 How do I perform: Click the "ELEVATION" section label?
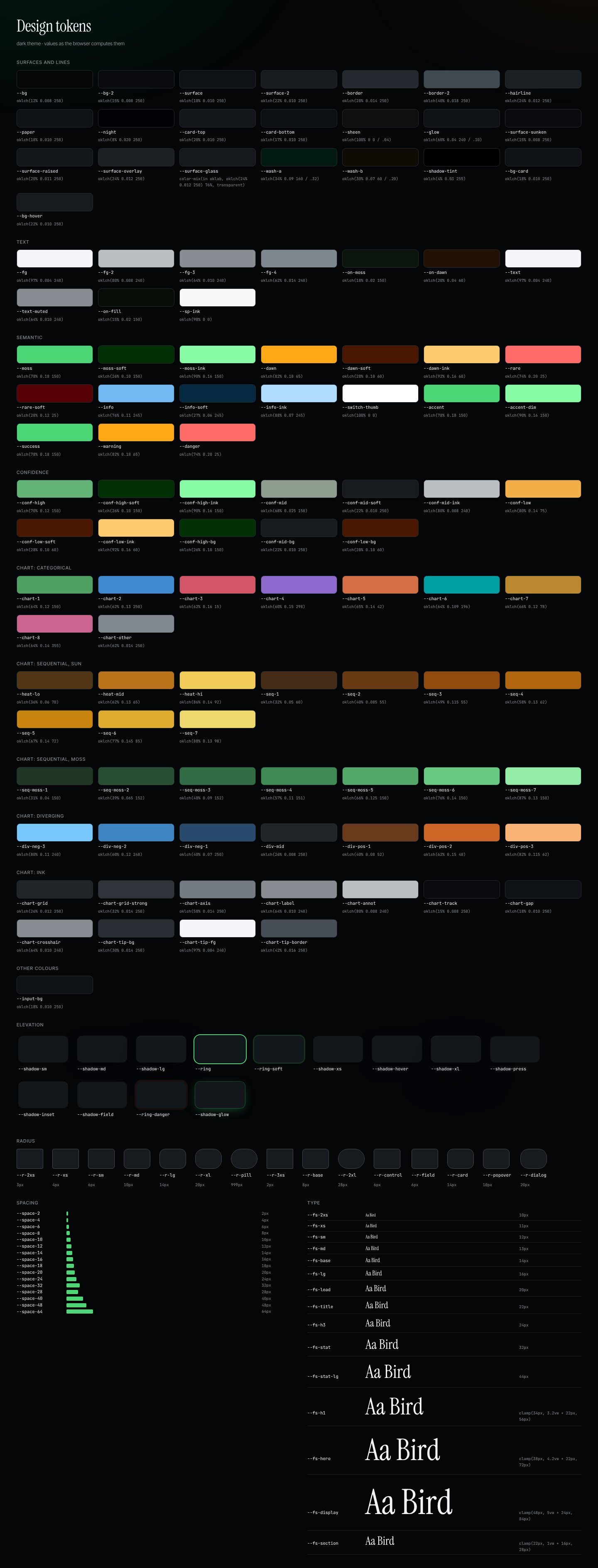[x=30, y=1024]
